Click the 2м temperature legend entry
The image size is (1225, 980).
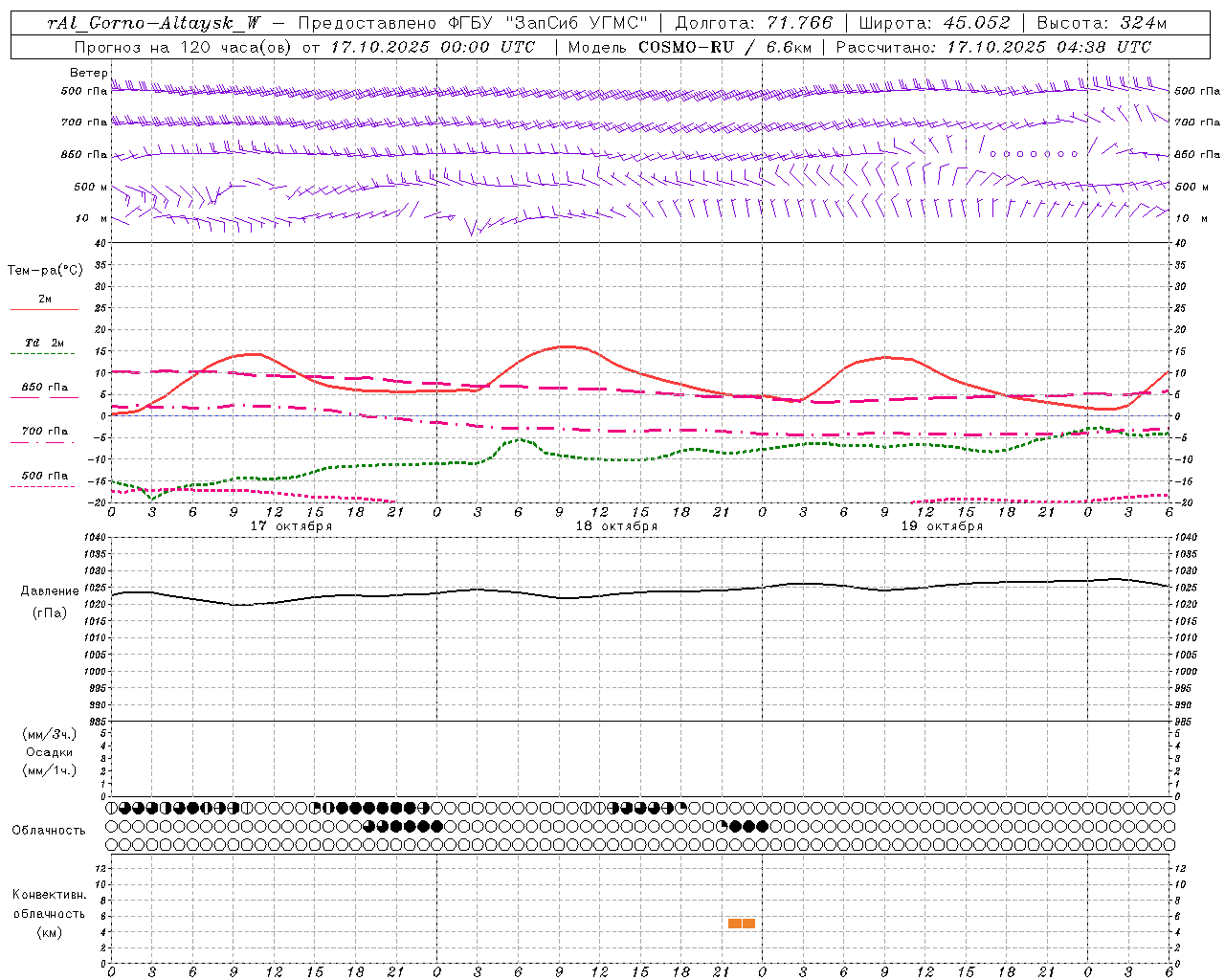point(45,302)
